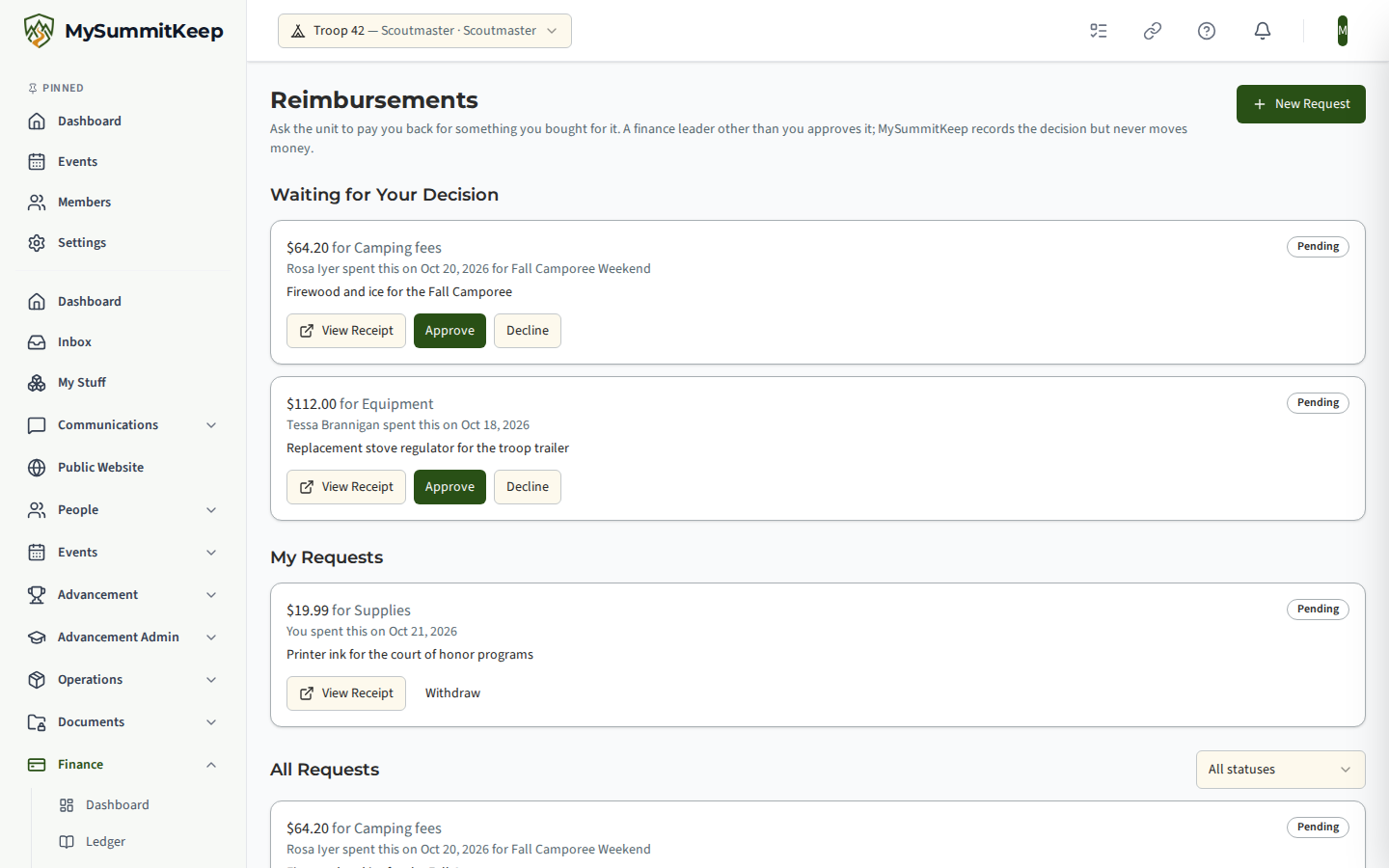The image size is (1389, 868).
Task: Click Pending badge on $19.99 Supplies card
Action: pyautogui.click(x=1318, y=610)
